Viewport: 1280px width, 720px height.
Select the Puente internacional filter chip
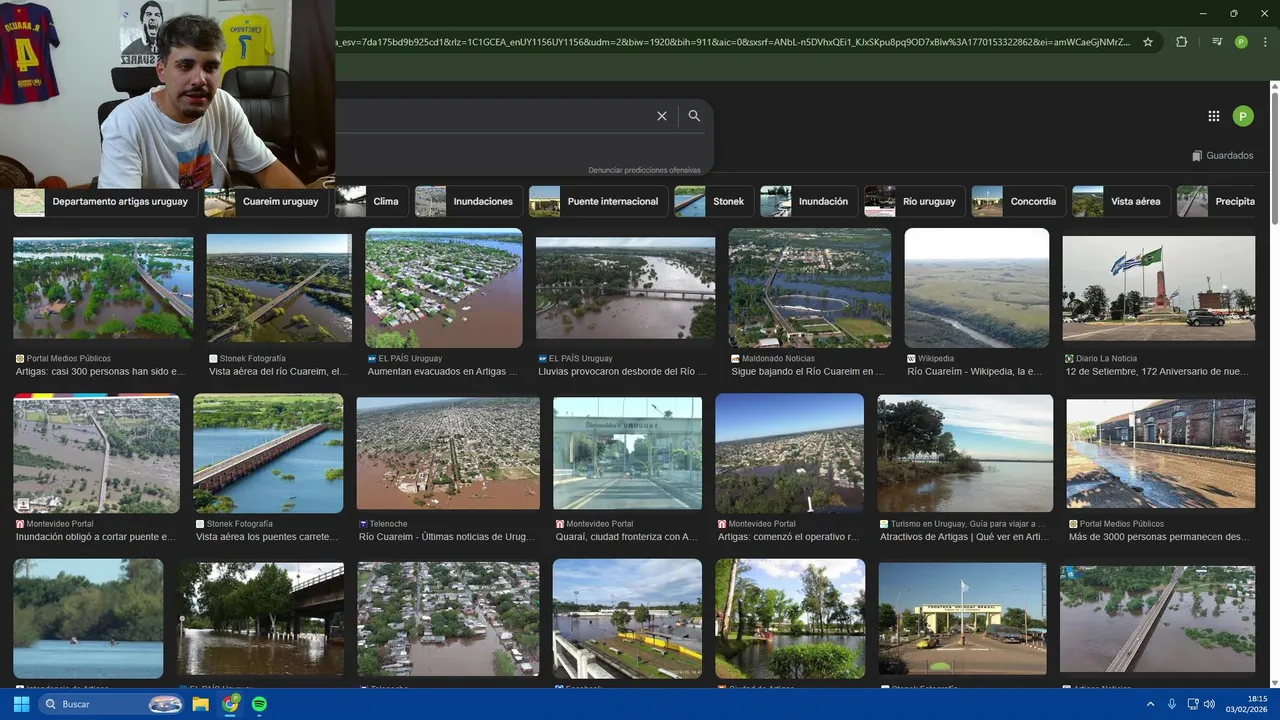[x=597, y=201]
